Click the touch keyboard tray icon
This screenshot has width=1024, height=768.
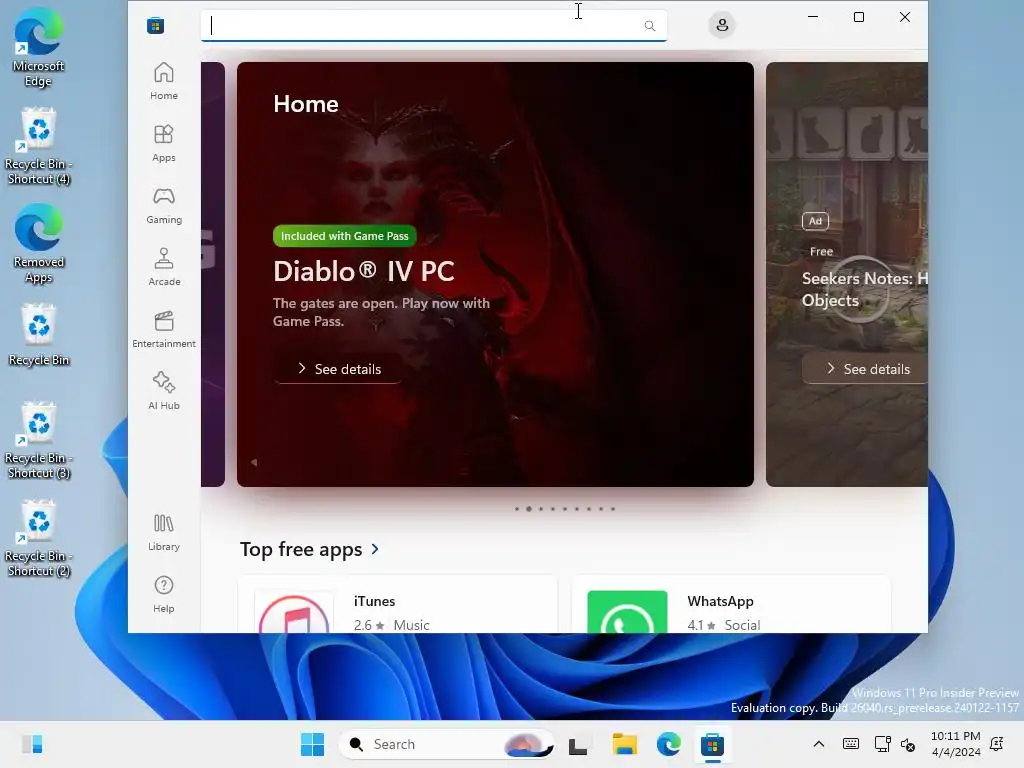850,744
